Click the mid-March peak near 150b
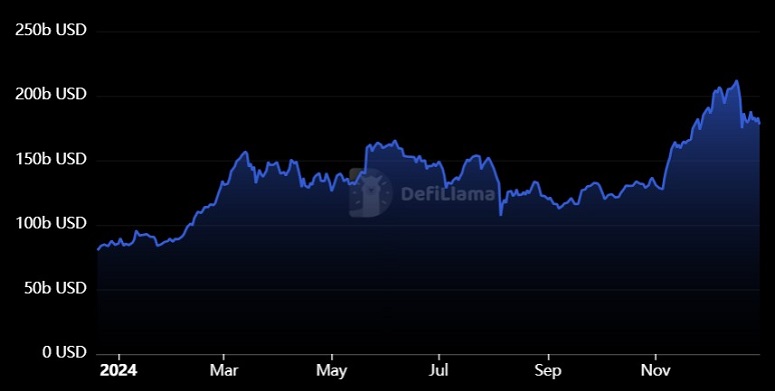The height and width of the screenshot is (391, 775). point(245,152)
